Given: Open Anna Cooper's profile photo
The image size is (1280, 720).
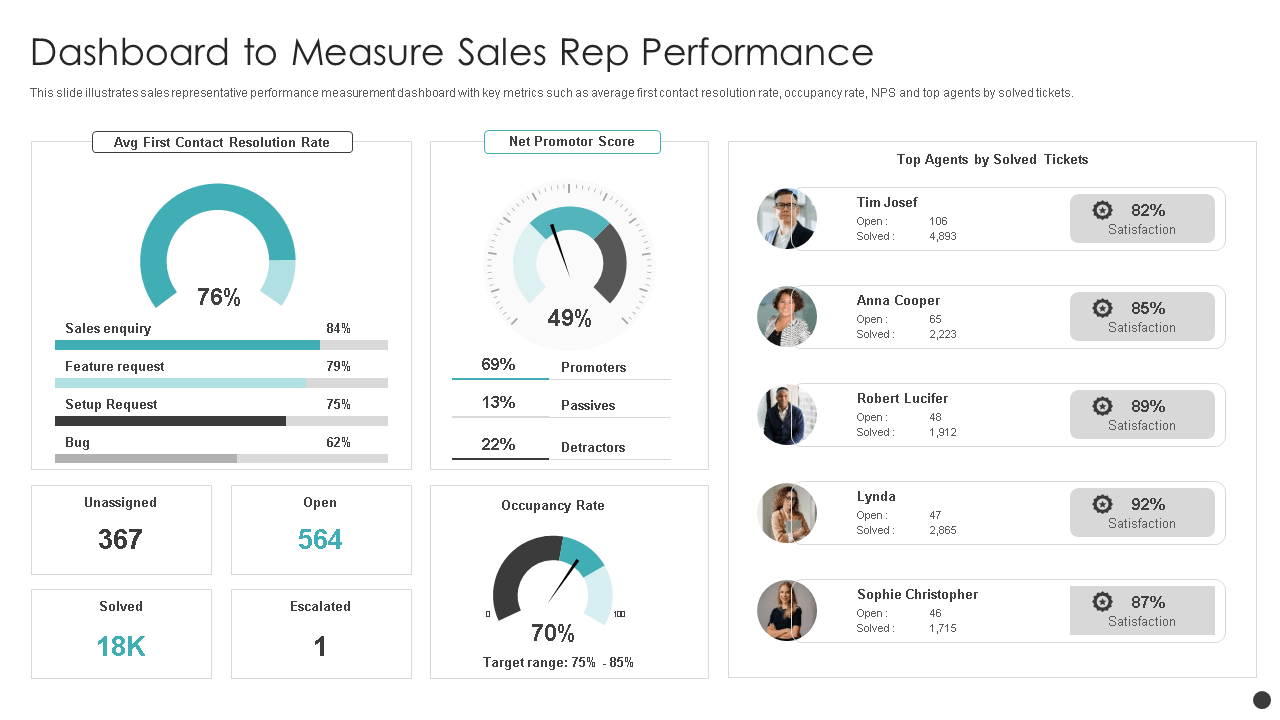Looking at the screenshot, I should coord(787,317).
